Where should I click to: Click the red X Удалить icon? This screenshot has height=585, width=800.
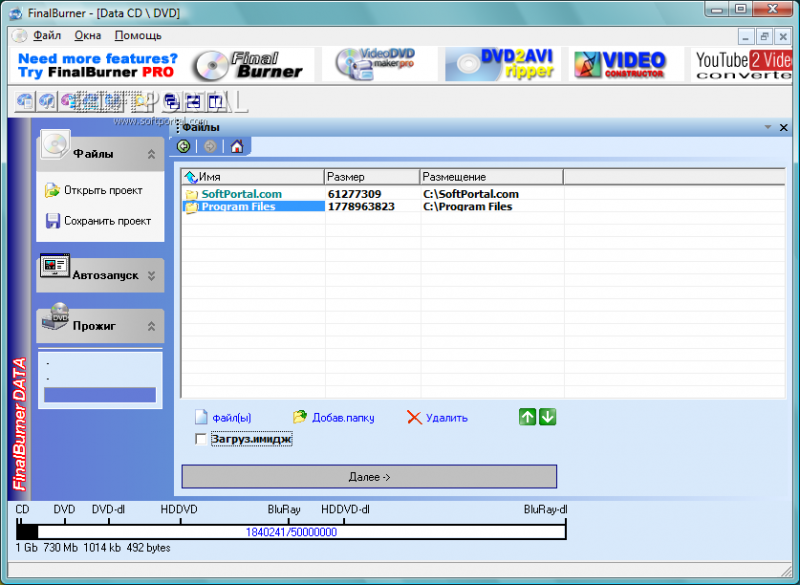[414, 418]
